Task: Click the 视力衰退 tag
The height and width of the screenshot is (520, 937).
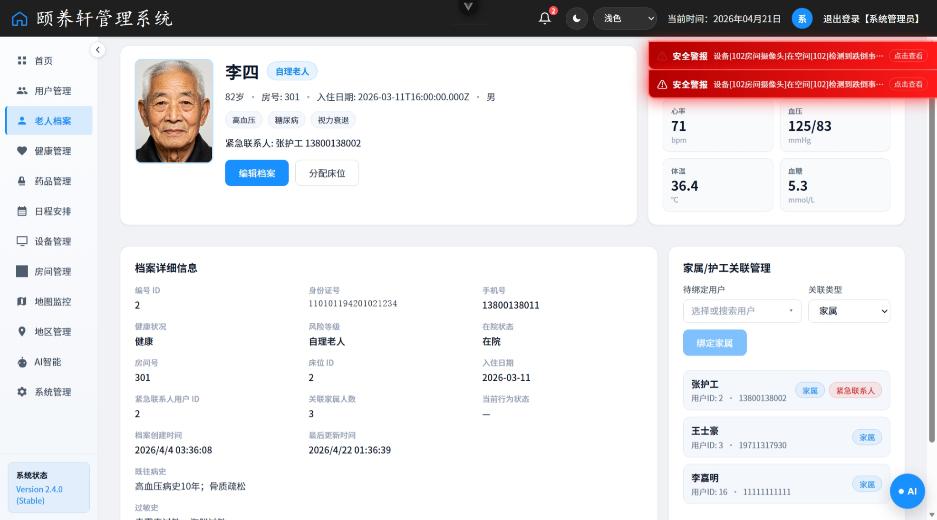Action: [333, 120]
